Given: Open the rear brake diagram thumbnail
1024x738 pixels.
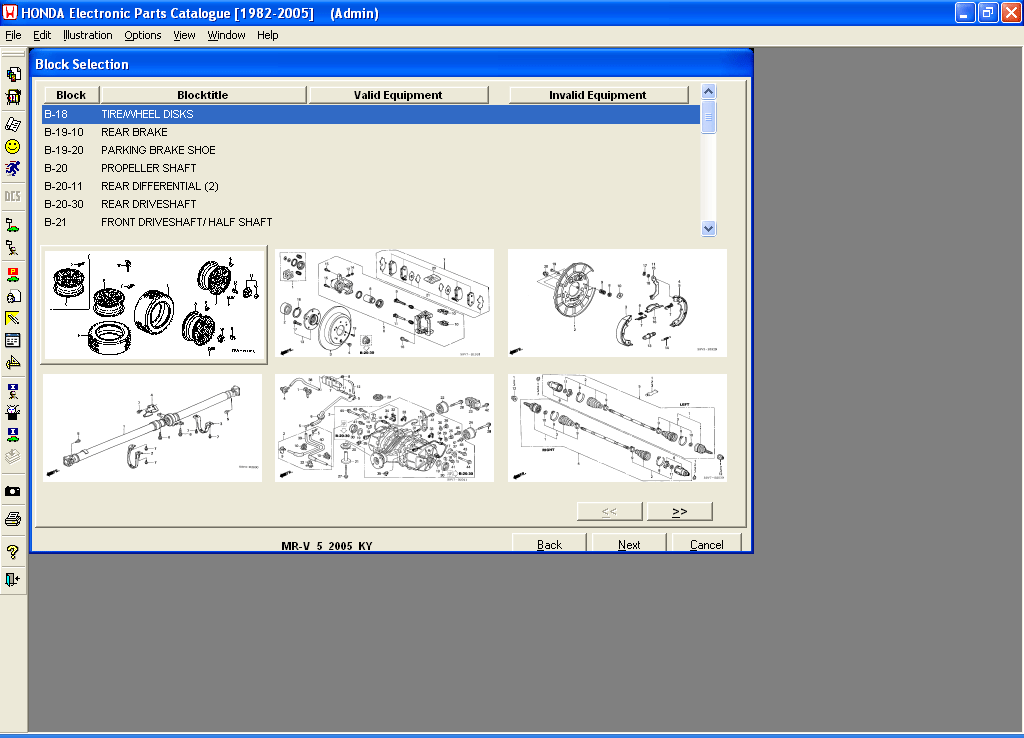Looking at the screenshot, I should 385,303.
